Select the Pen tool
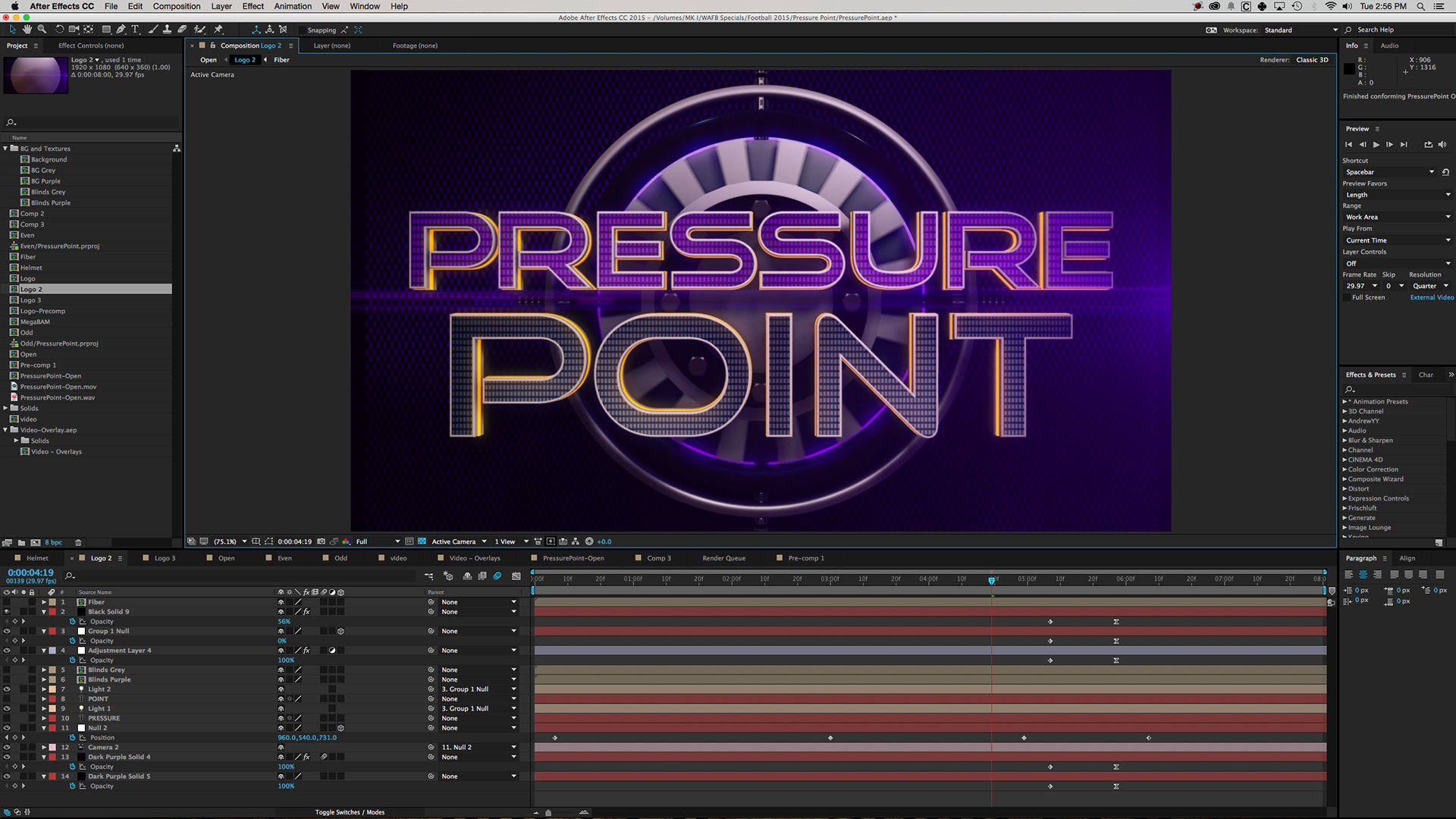 pos(121,30)
